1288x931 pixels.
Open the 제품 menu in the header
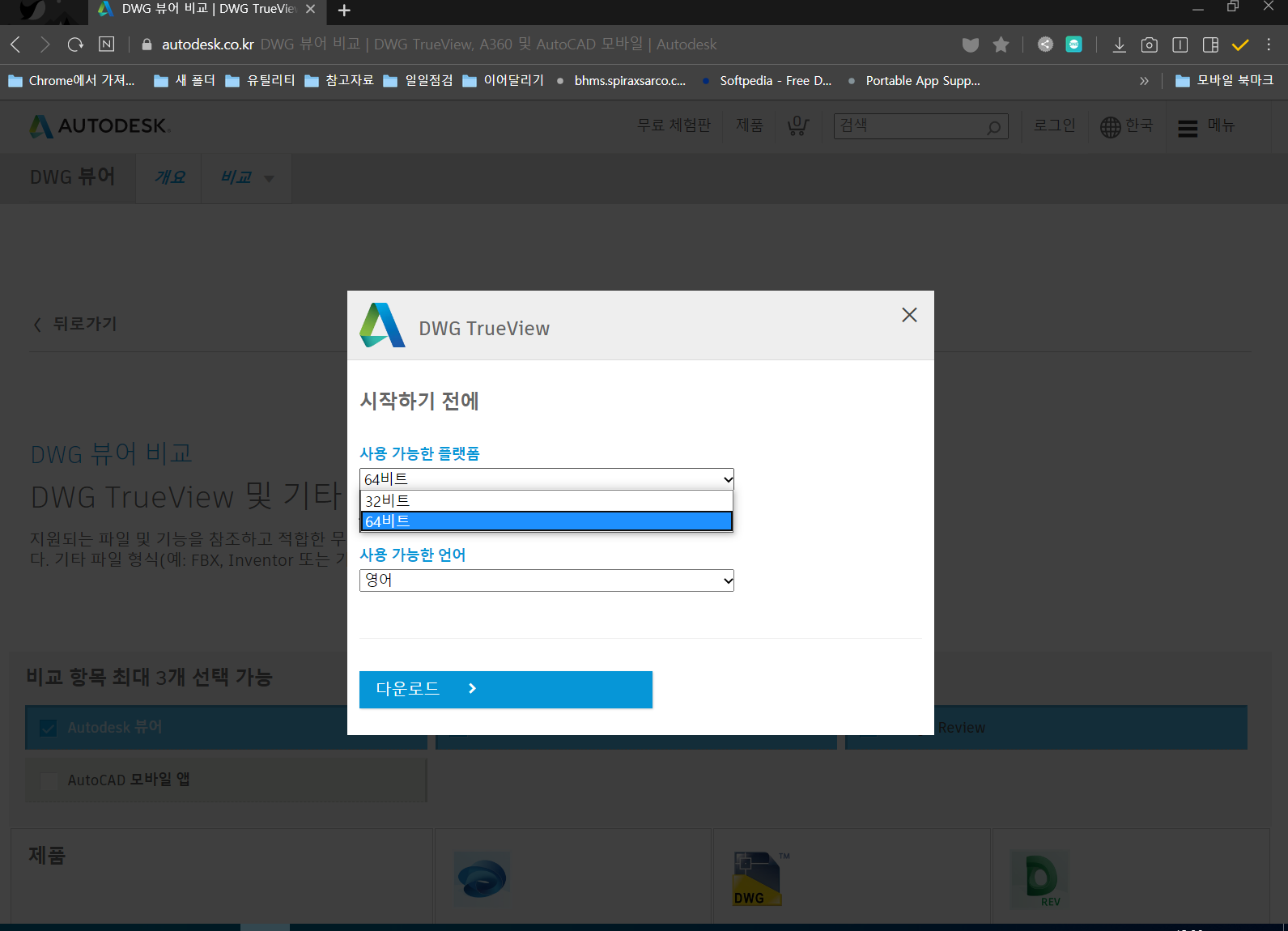pyautogui.click(x=750, y=125)
